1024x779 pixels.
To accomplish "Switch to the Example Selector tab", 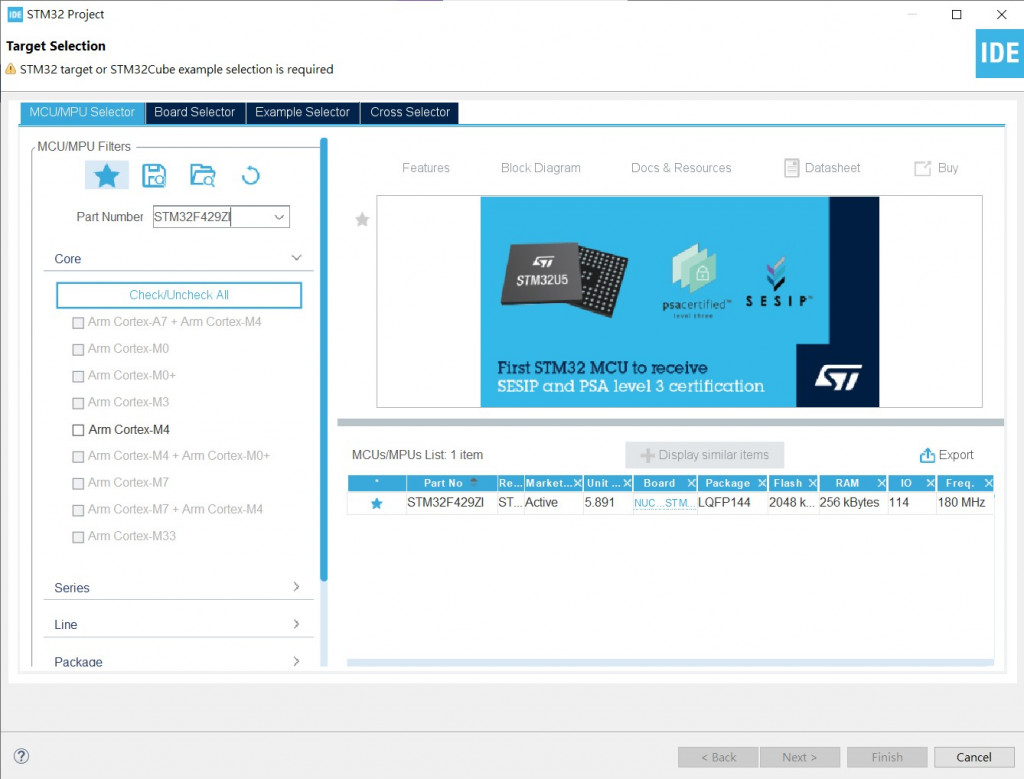I will click(302, 112).
